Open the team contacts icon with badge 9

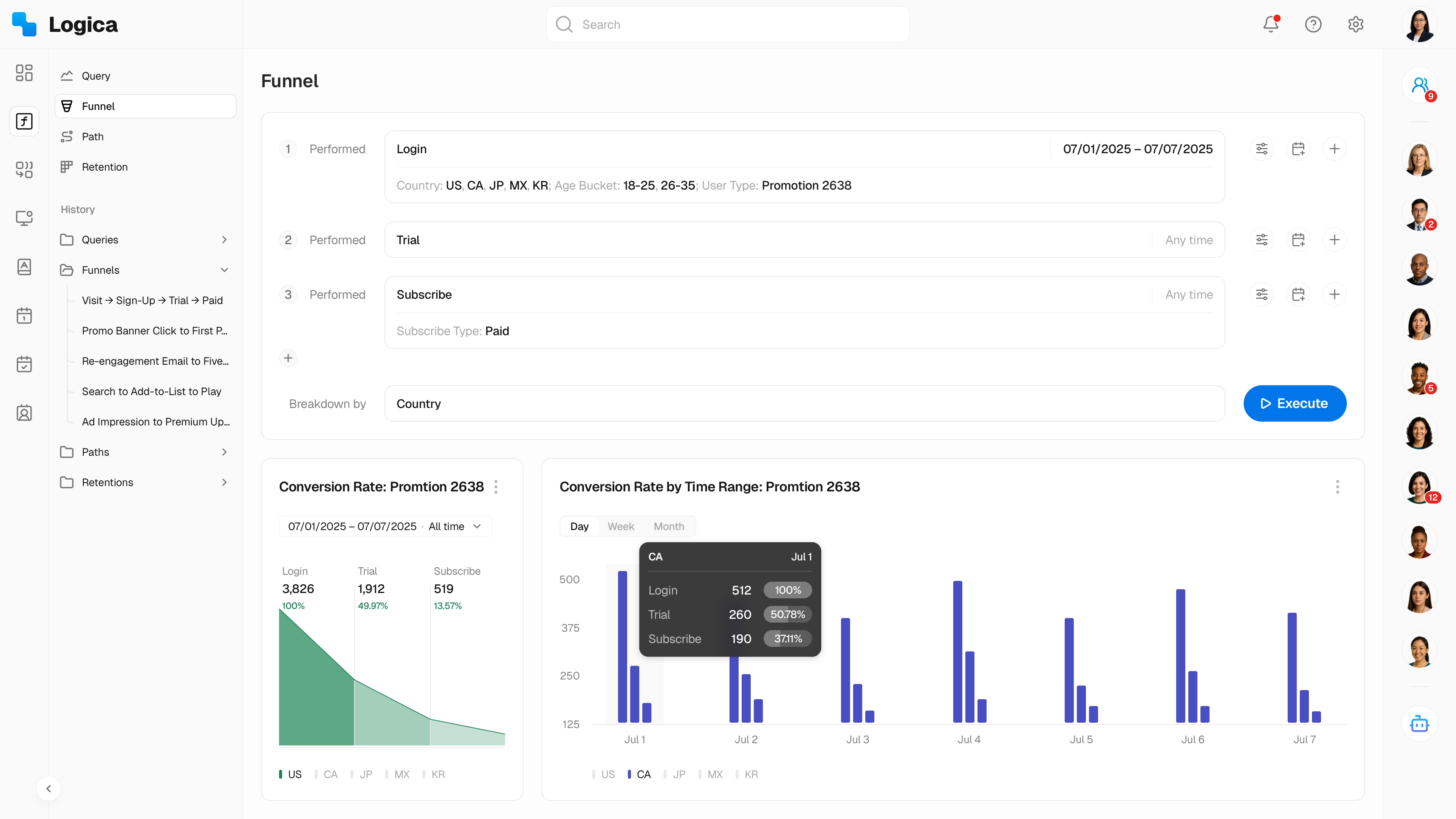(1419, 85)
